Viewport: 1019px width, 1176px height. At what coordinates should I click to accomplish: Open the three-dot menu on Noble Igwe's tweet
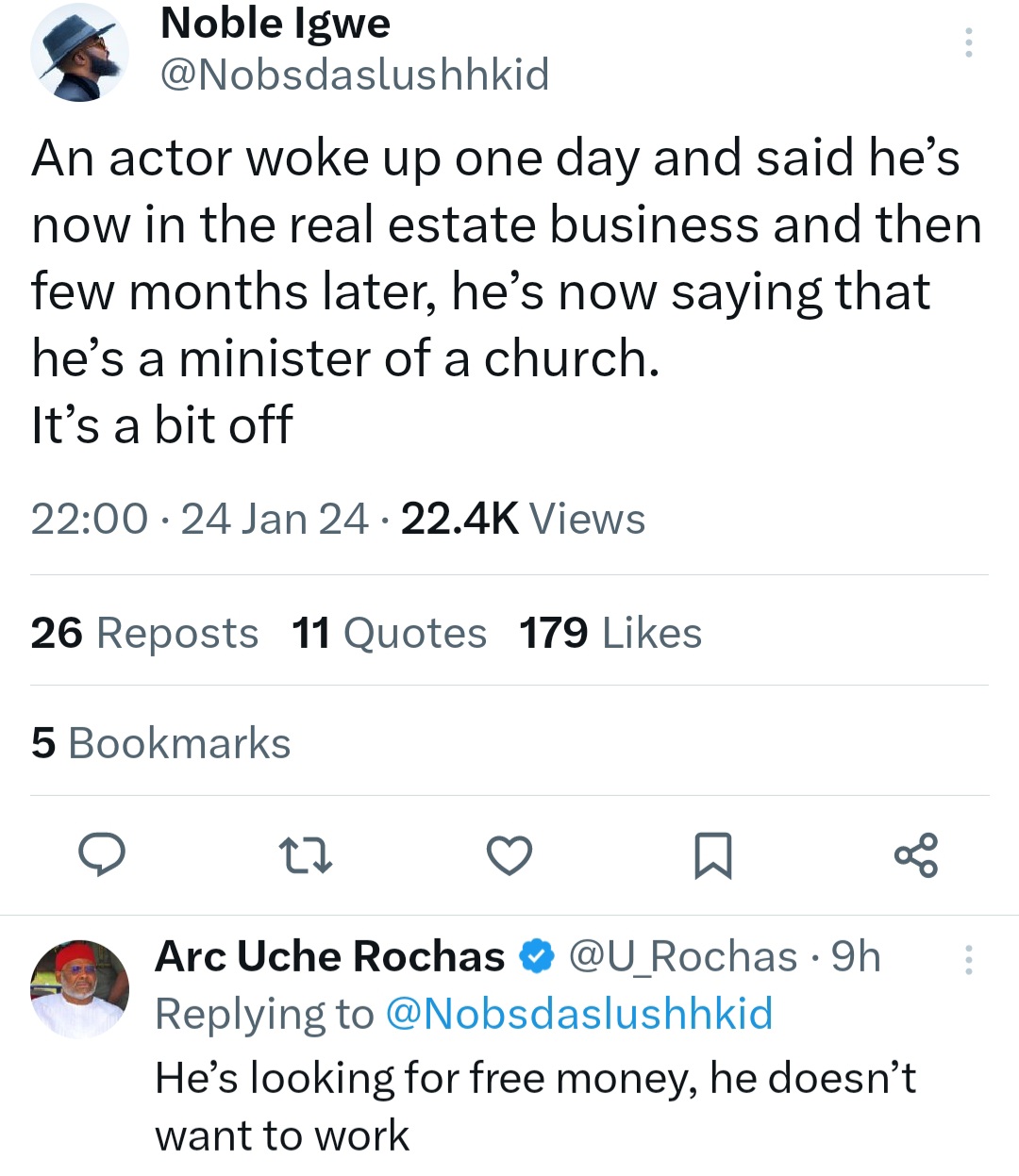968,43
